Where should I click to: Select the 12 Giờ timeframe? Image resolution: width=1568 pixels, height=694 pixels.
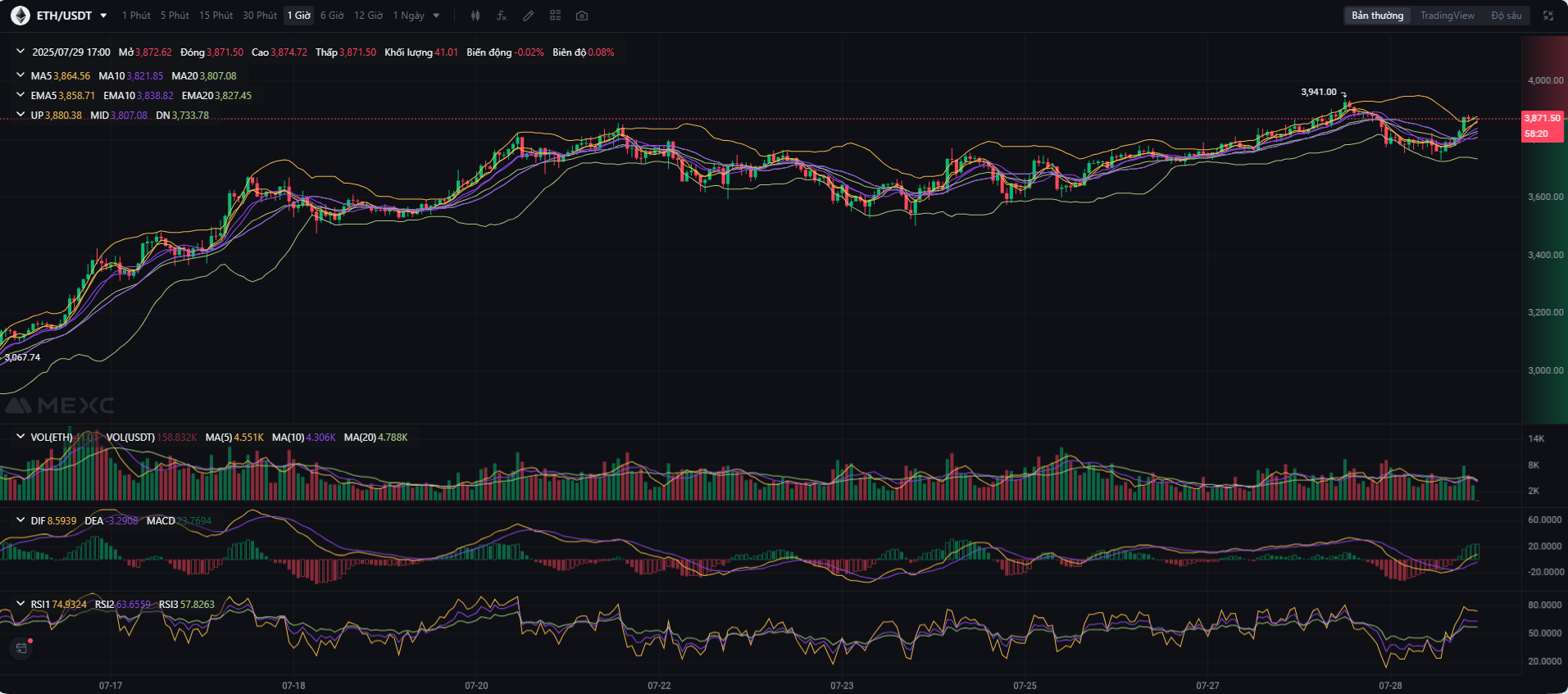(x=368, y=16)
